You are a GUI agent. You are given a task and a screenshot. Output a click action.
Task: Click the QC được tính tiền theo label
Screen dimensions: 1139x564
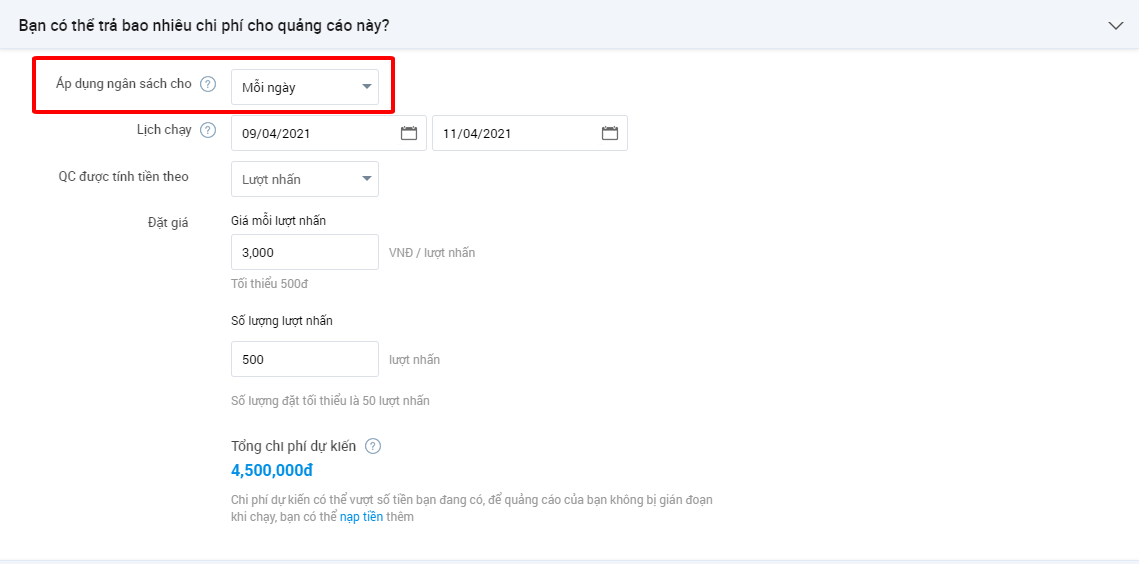point(123,177)
